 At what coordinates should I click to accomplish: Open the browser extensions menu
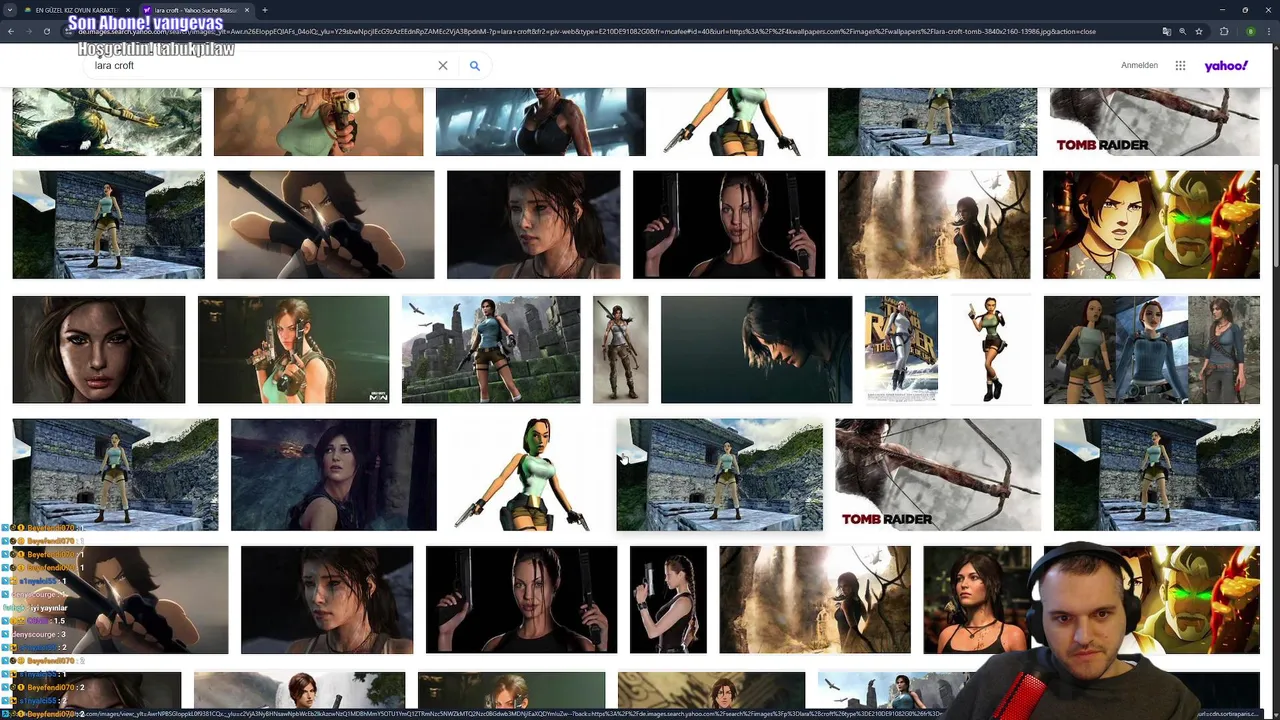[x=1224, y=31]
